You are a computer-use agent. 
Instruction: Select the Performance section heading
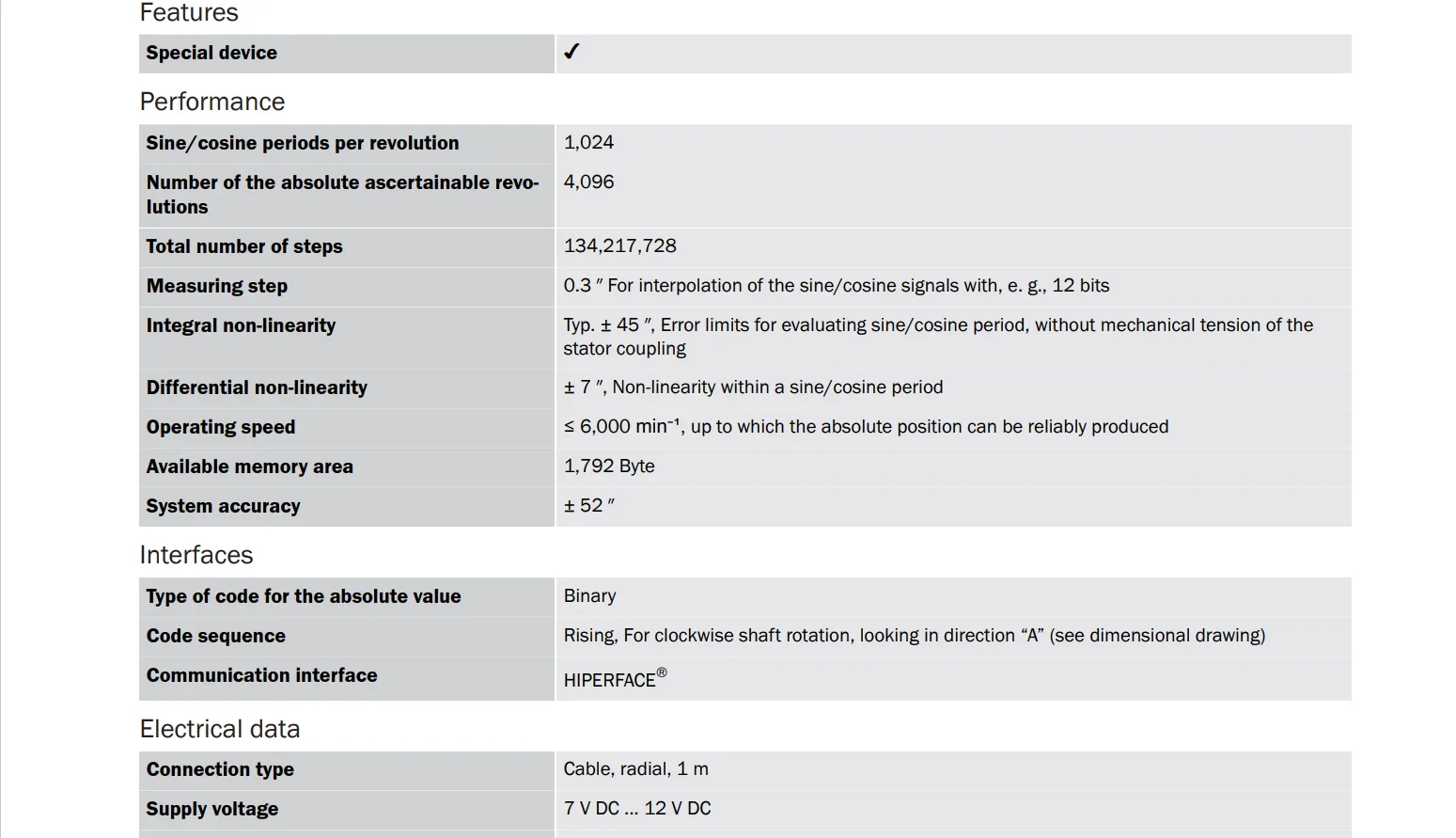click(212, 102)
